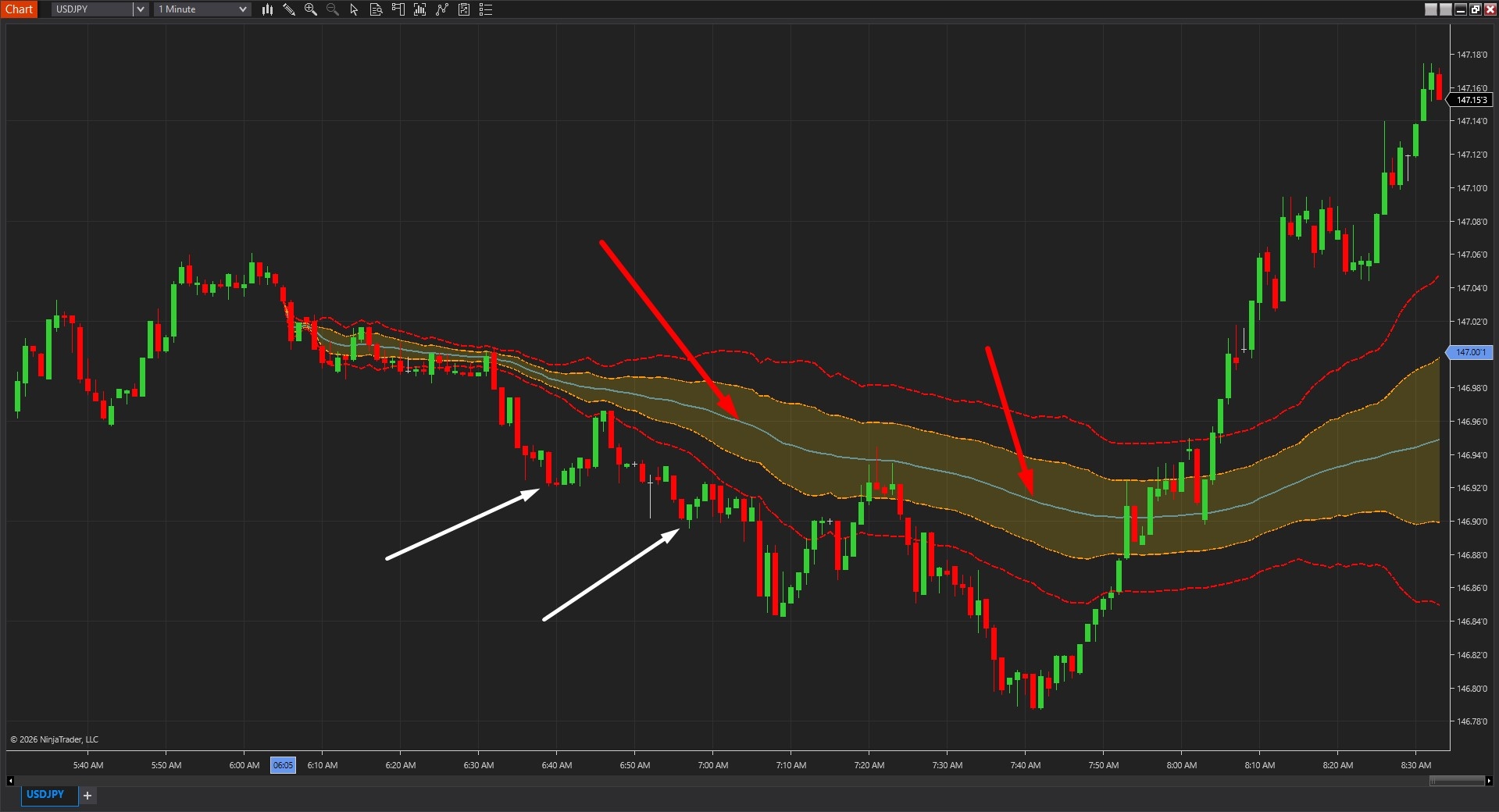This screenshot has width=1499, height=812.
Task: Click the horizontal scrollbar left arrow
Action: click(x=10, y=780)
